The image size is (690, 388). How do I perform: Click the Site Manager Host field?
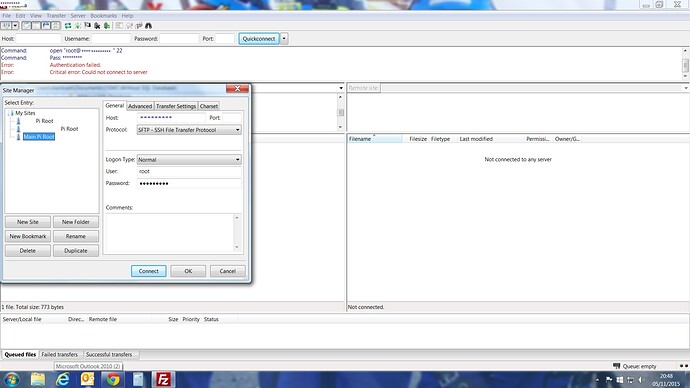coord(171,118)
